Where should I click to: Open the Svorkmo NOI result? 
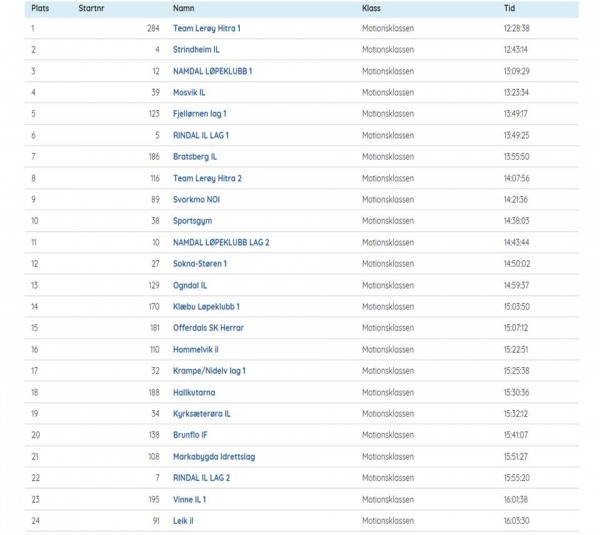click(196, 200)
